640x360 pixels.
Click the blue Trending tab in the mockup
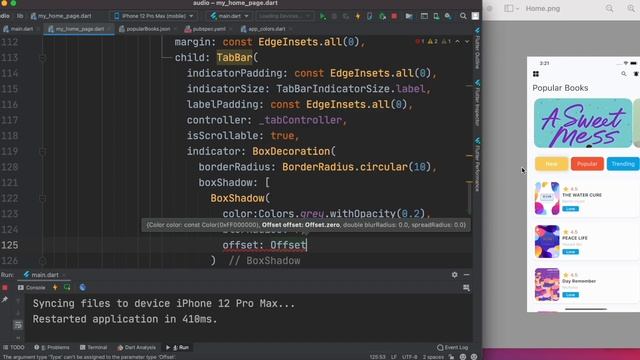coord(623,164)
